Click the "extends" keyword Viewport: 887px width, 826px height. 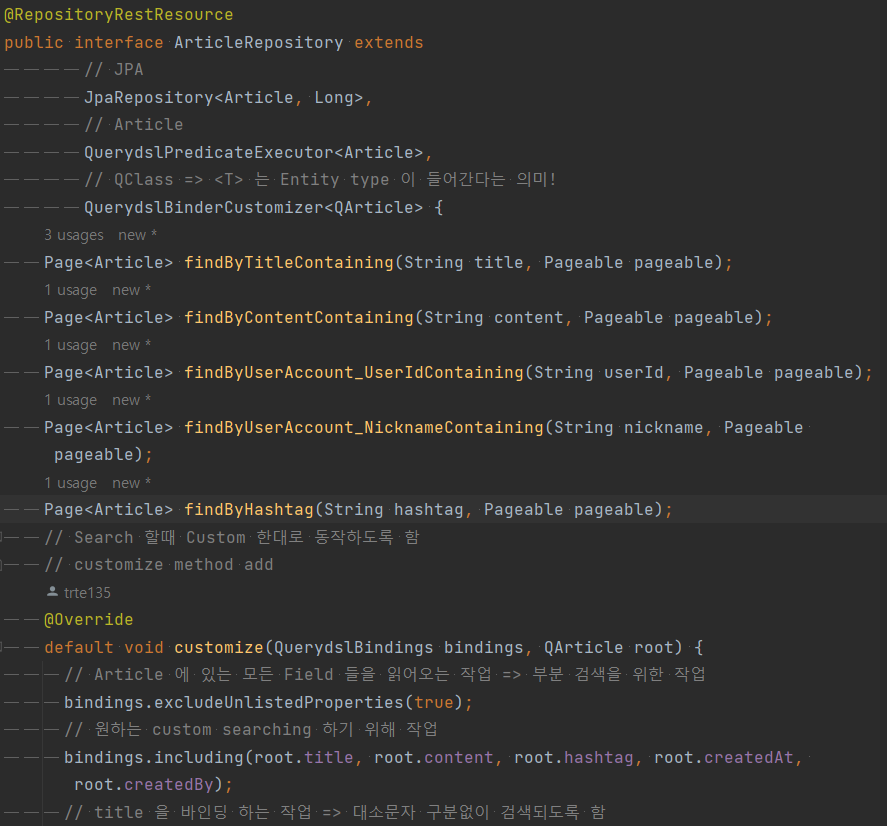click(389, 42)
